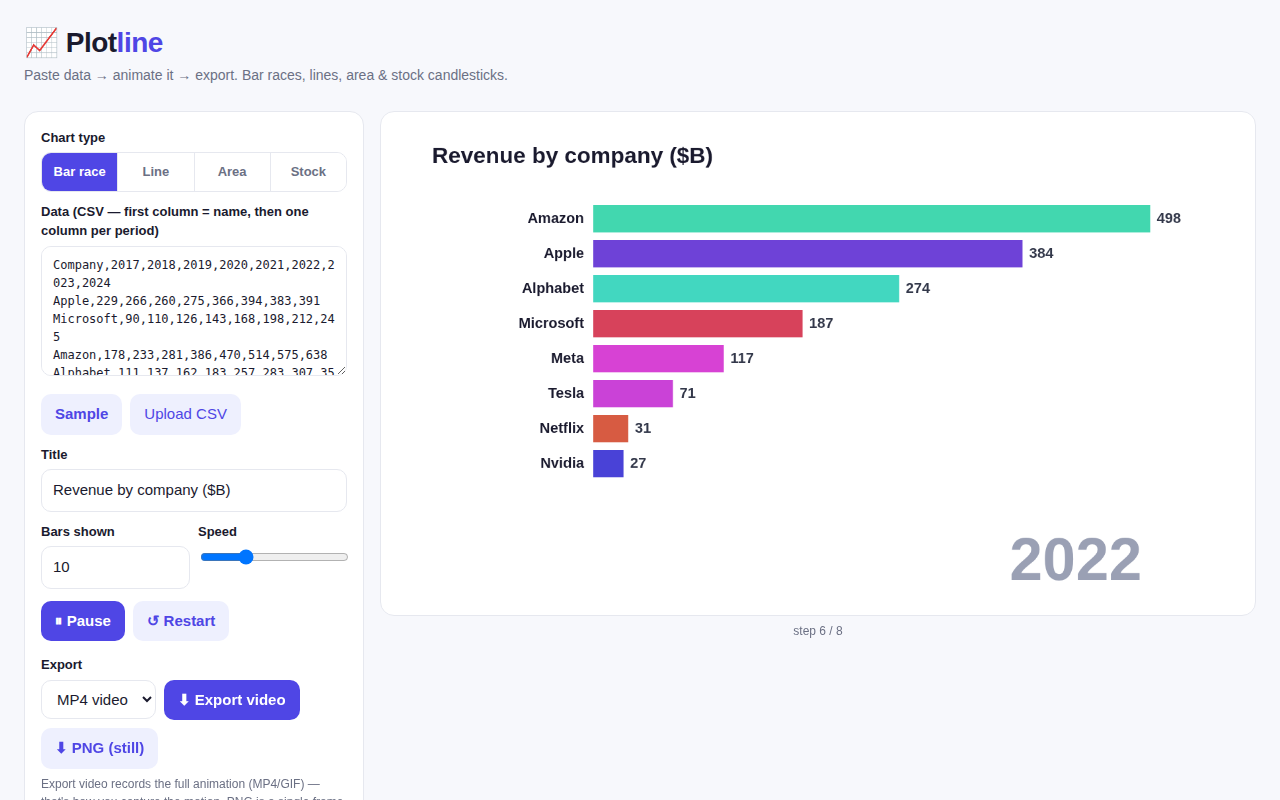The width and height of the screenshot is (1280, 800).
Task: Click the Speed slider handle
Action: point(246,557)
